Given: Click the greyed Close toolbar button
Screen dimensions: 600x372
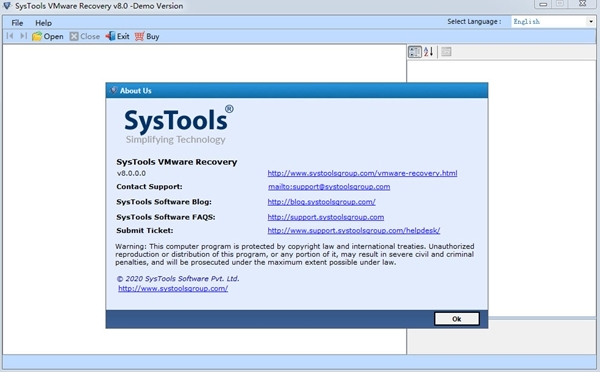Looking at the screenshot, I should pos(85,36).
